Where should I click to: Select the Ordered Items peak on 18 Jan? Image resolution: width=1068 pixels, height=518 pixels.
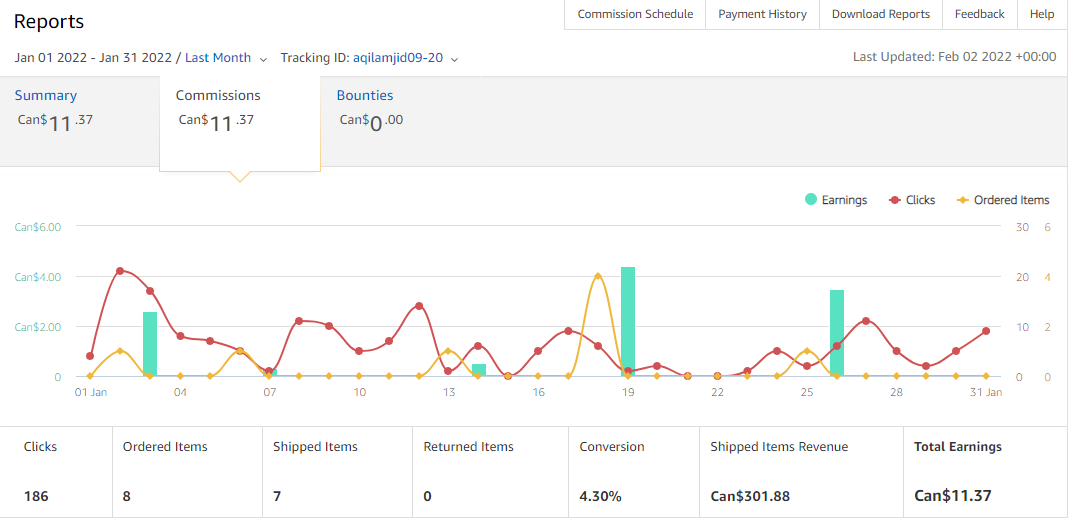pos(598,276)
